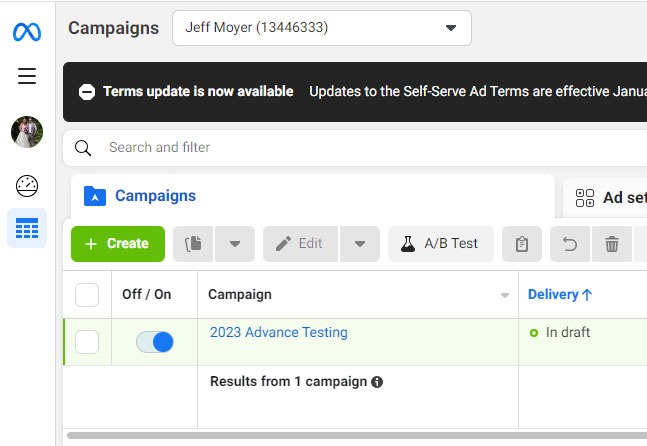
Task: Click the Meta logo icon
Action: pyautogui.click(x=27, y=32)
